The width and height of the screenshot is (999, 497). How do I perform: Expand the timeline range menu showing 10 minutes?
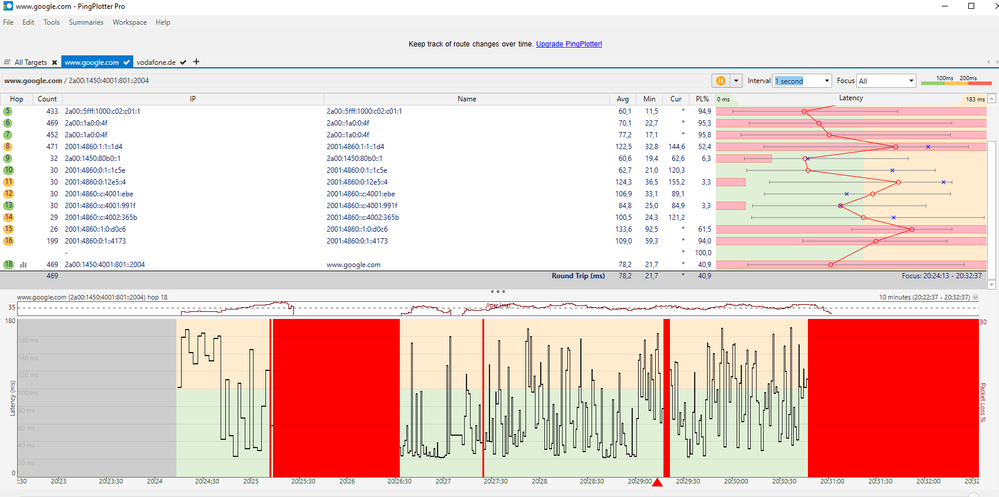pyautogui.click(x=975, y=297)
